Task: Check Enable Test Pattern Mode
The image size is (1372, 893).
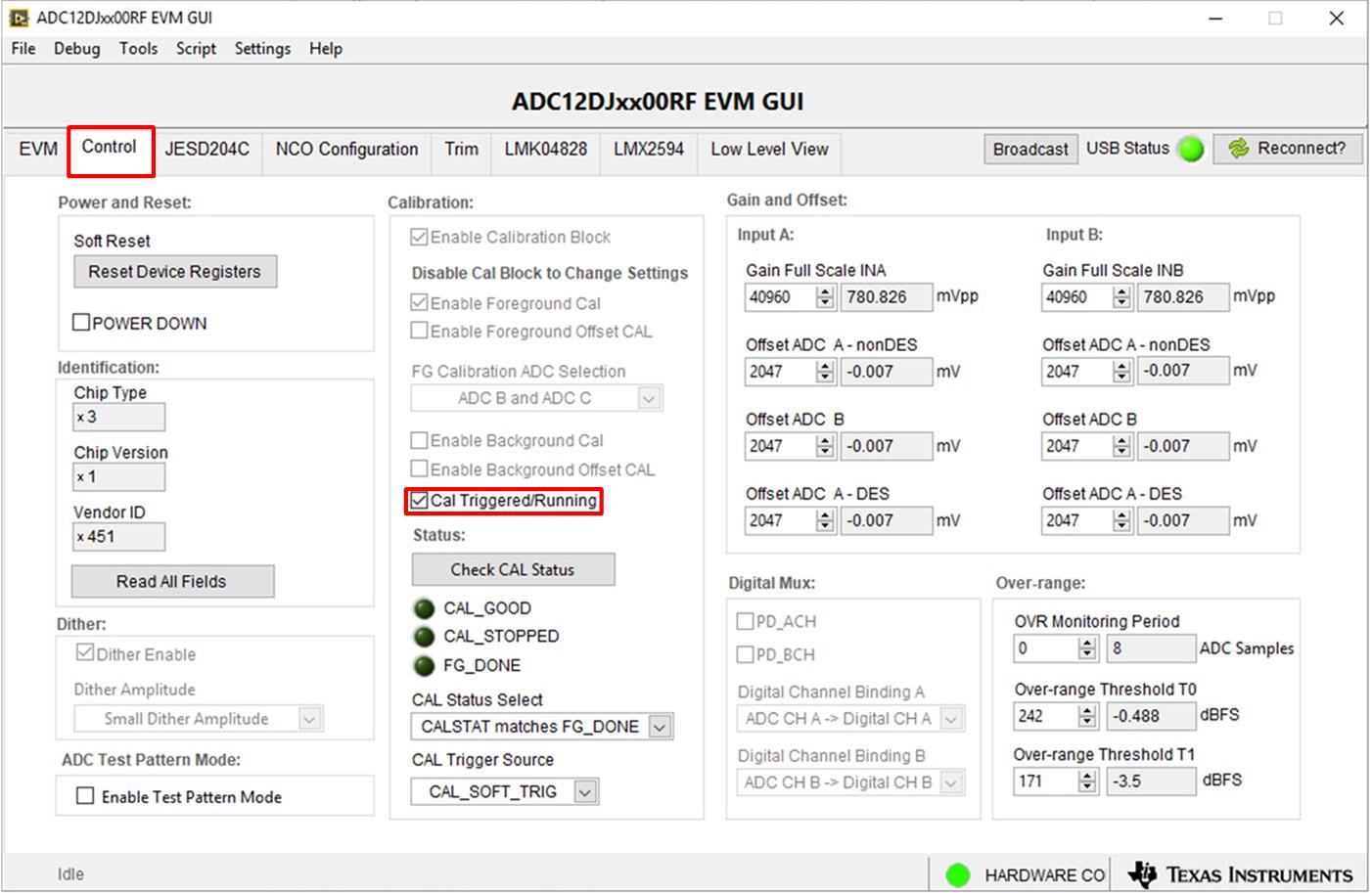Action: point(85,796)
